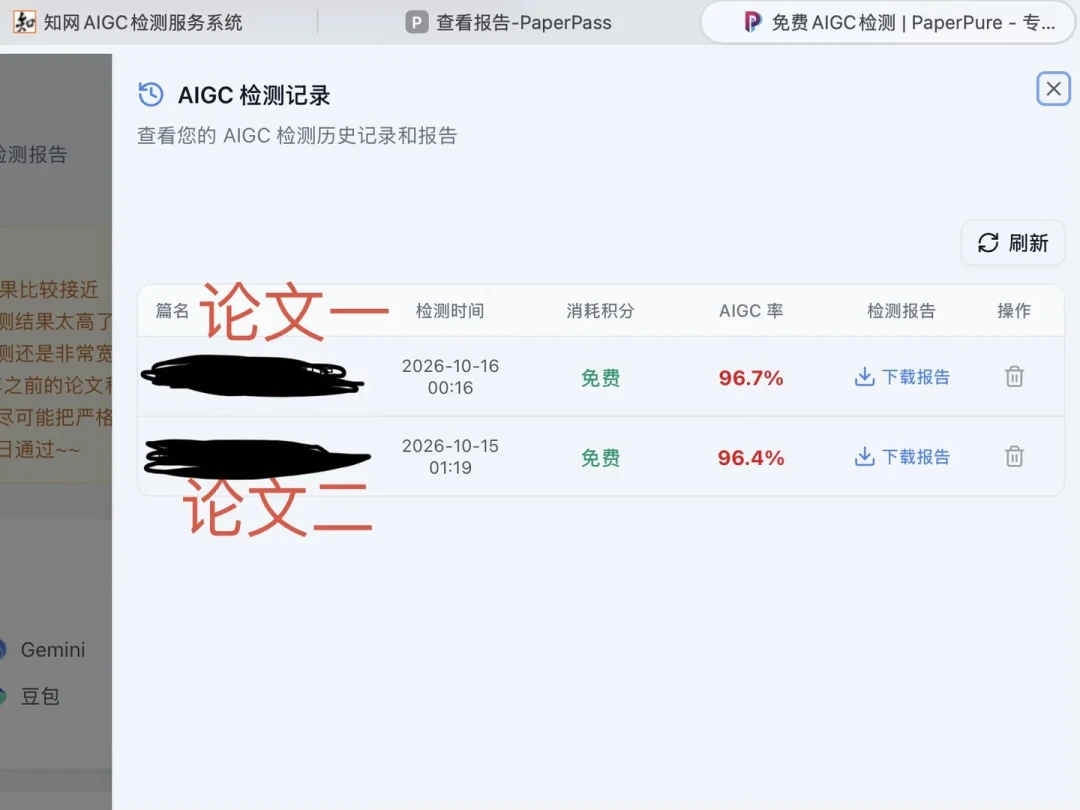
Task: Delete the 2026-10-15 detection record
Action: [x=1014, y=457]
